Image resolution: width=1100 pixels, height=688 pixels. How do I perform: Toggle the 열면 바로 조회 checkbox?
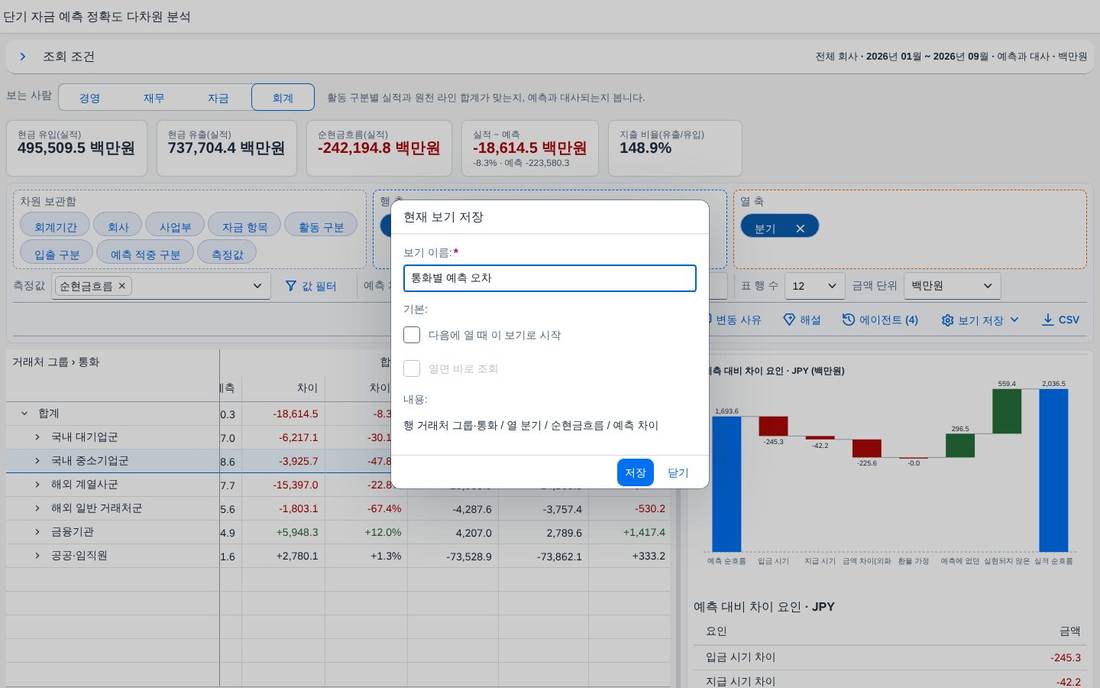(412, 368)
